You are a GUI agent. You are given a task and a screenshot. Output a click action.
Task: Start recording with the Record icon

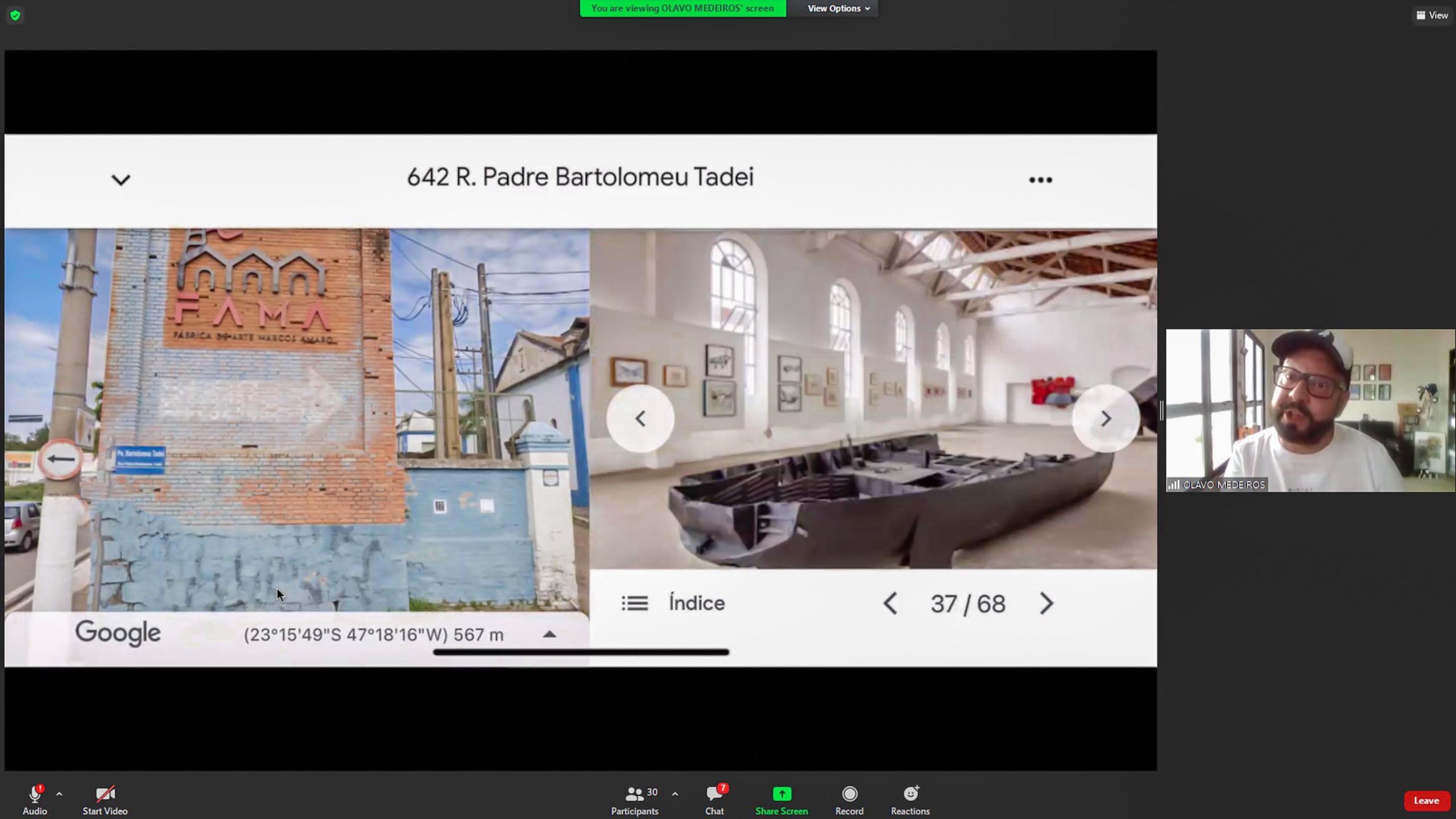click(x=849, y=794)
